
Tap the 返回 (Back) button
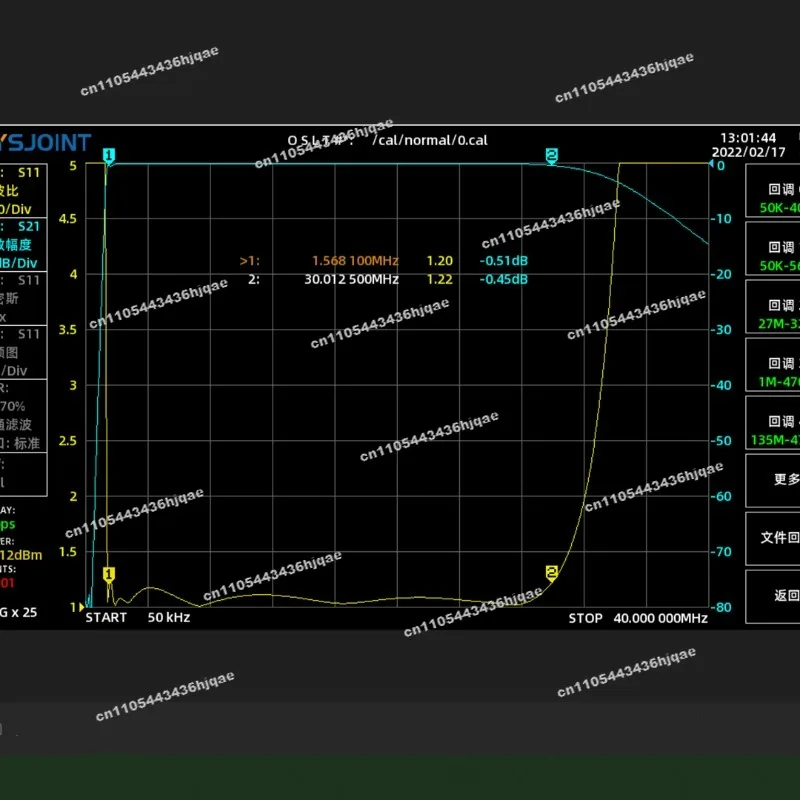[x=772, y=597]
